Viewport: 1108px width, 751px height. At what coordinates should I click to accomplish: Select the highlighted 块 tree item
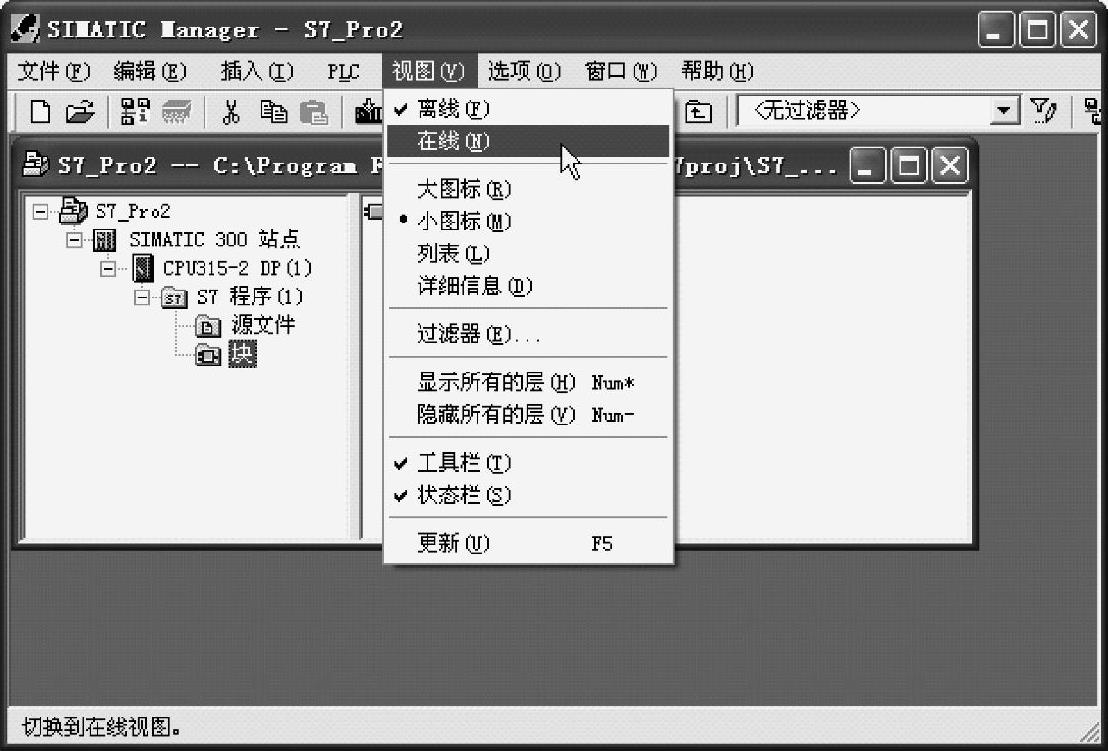click(242, 353)
